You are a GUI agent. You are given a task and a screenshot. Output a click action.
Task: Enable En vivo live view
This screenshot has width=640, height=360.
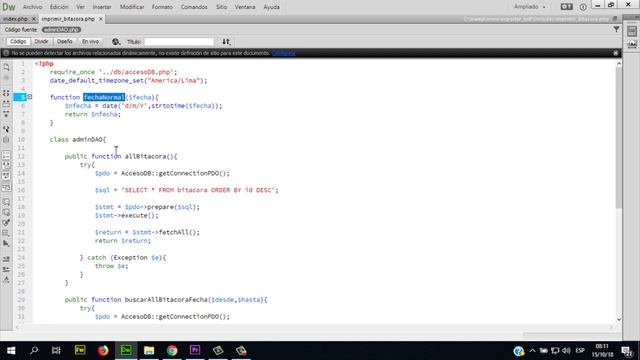coord(91,42)
